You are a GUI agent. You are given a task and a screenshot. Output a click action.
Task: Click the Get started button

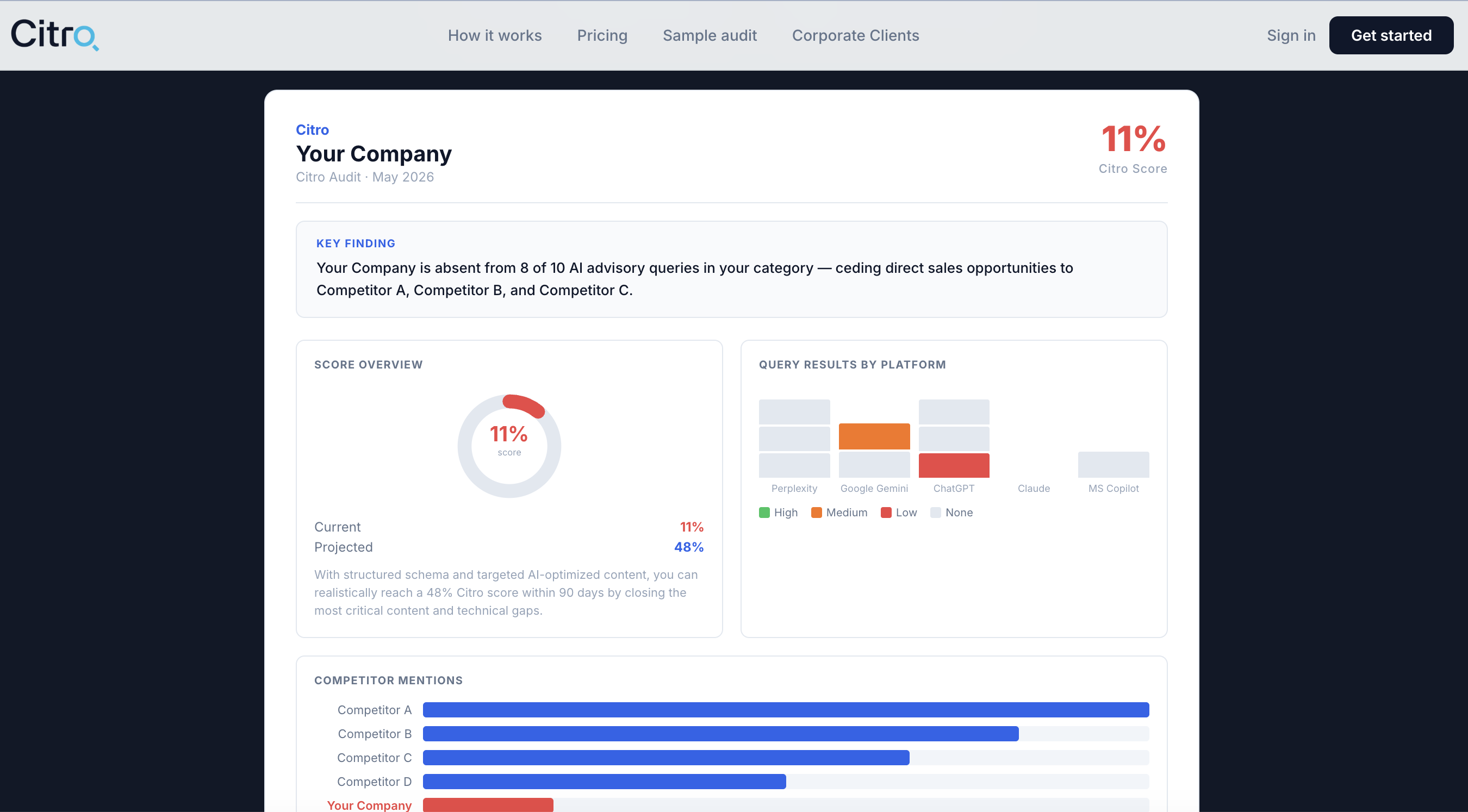pyautogui.click(x=1391, y=35)
